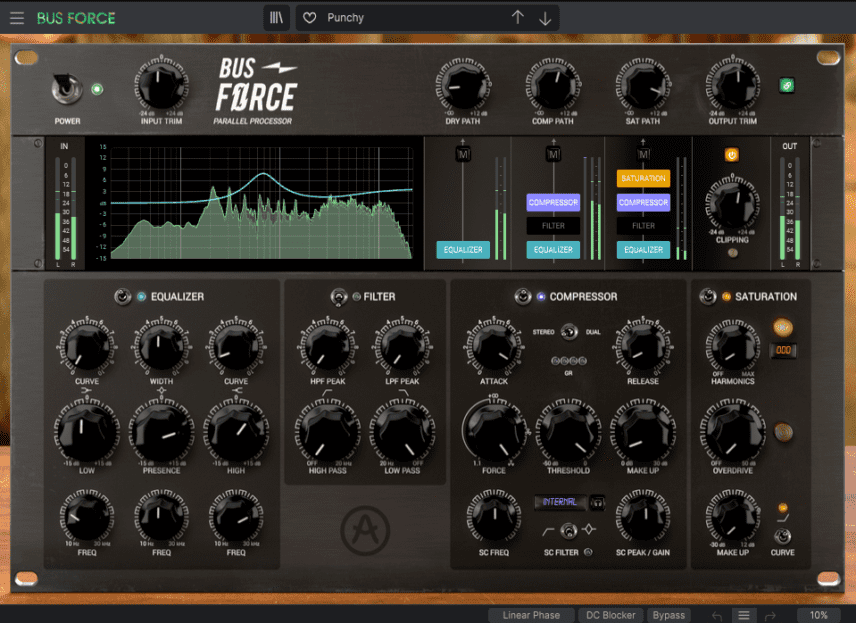The width and height of the screenshot is (856, 623).
Task: Click the headphones listen icon next to INTERNAL
Action: click(597, 502)
